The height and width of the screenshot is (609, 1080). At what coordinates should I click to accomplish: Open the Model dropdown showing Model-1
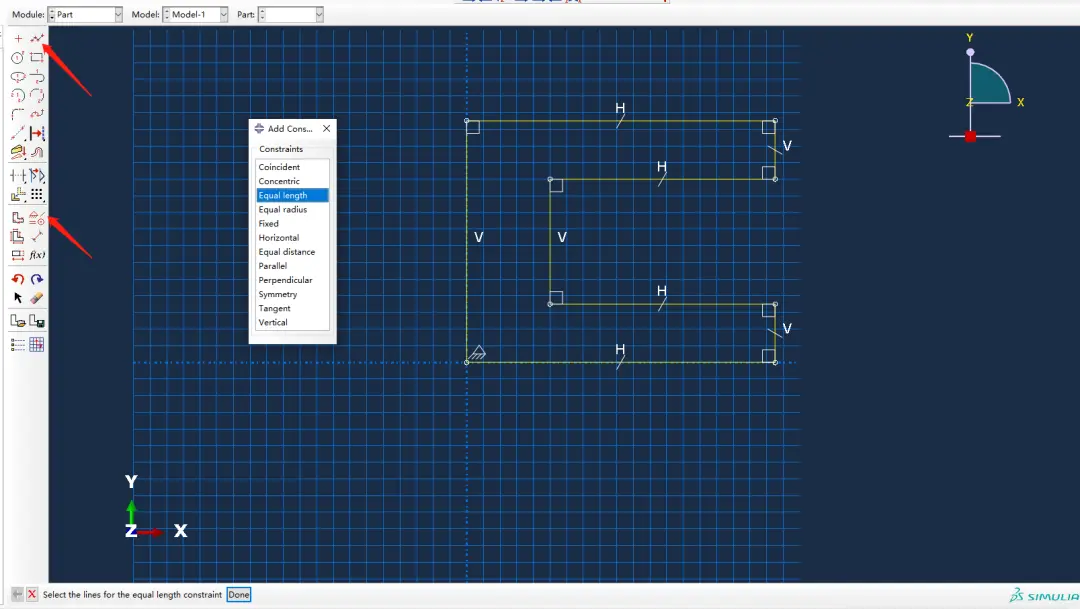[x=195, y=14]
